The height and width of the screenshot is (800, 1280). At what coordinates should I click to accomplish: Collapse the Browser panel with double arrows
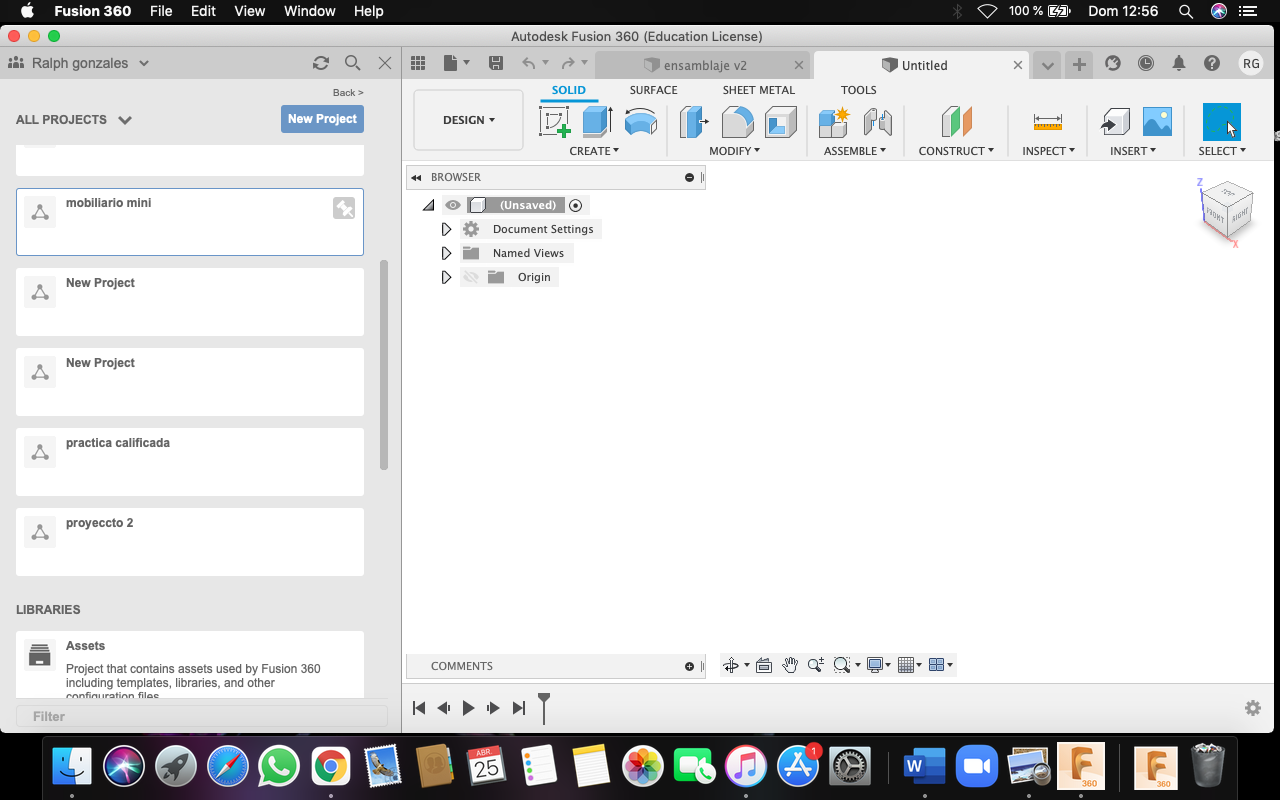point(416,177)
